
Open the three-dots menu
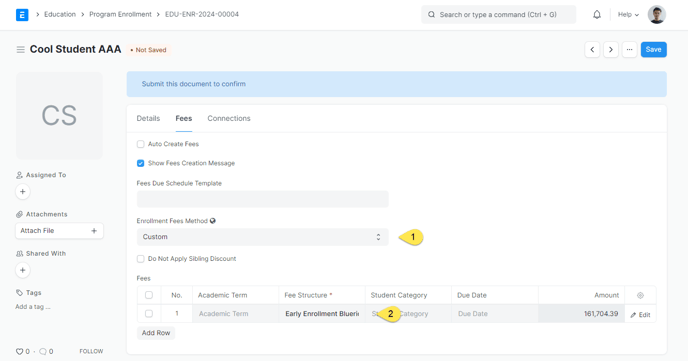pos(629,50)
